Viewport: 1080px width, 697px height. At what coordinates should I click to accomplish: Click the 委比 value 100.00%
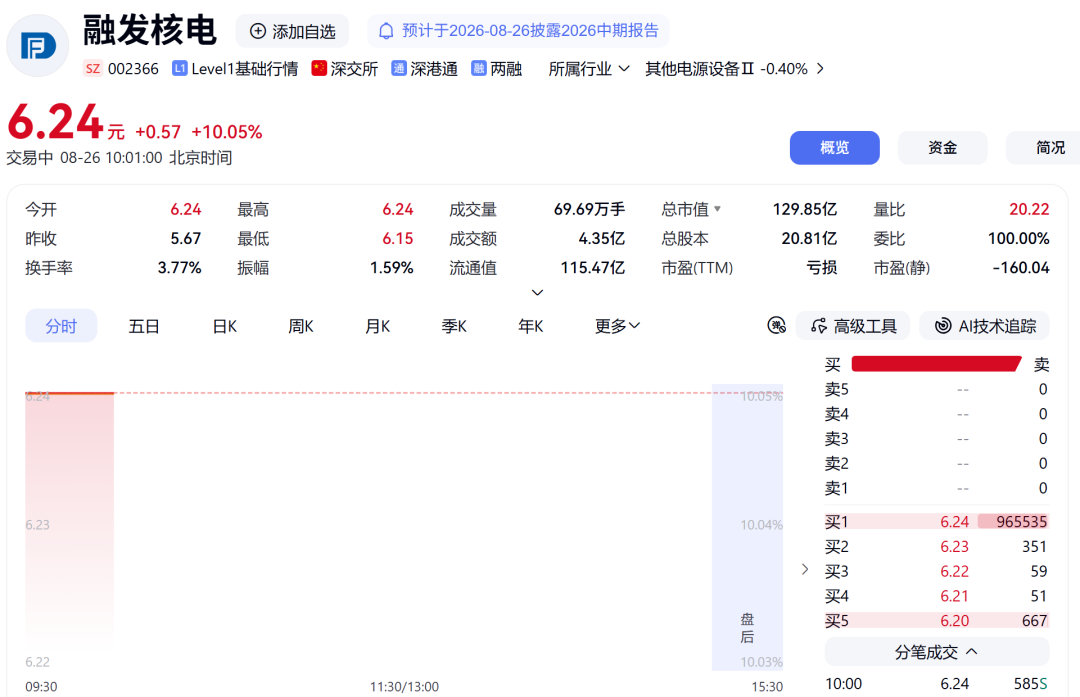click(1019, 238)
